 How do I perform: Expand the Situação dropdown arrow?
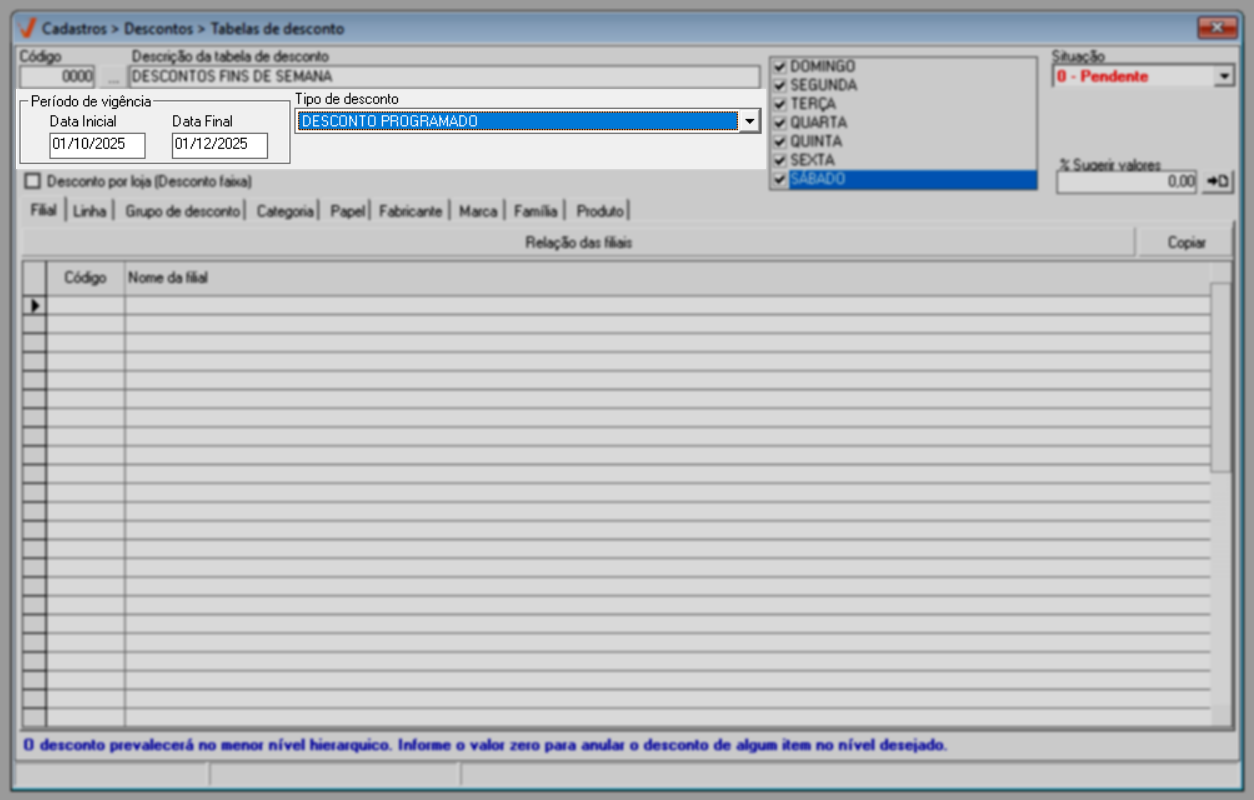point(1224,76)
